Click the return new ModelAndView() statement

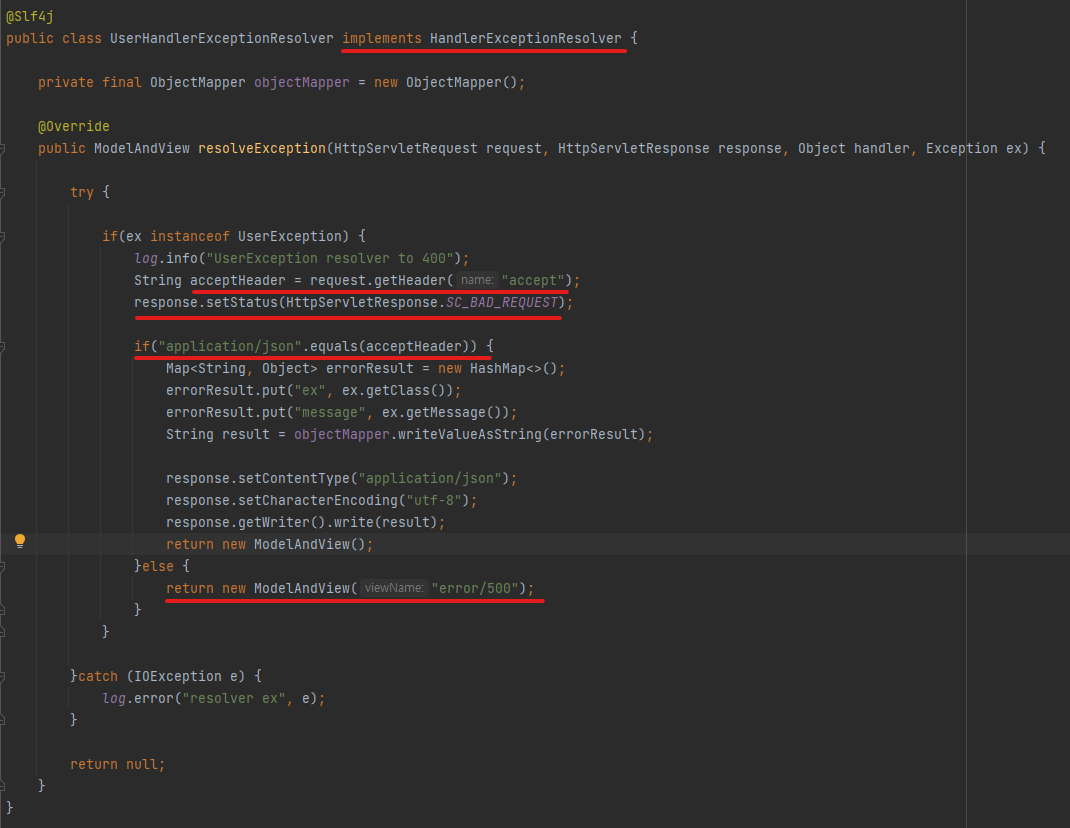270,544
